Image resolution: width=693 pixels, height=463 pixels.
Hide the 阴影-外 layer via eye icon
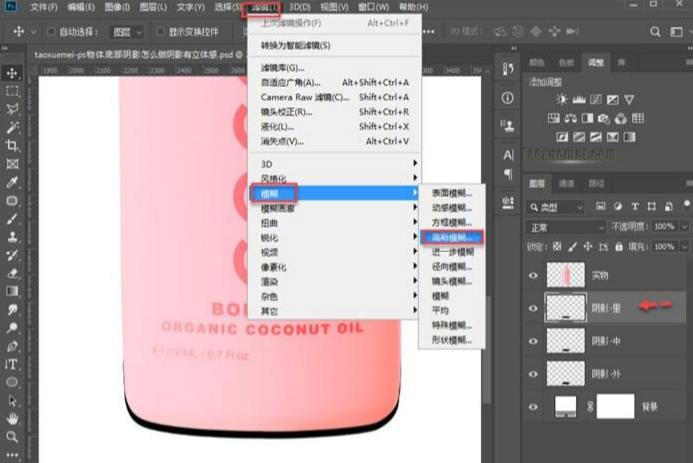pos(533,374)
